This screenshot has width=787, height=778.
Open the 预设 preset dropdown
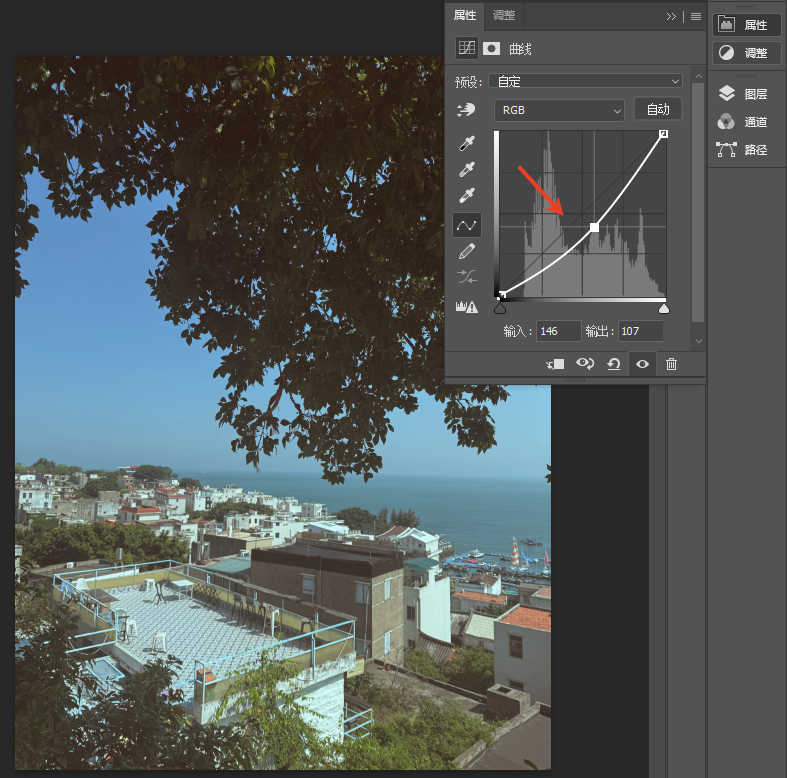pos(586,81)
